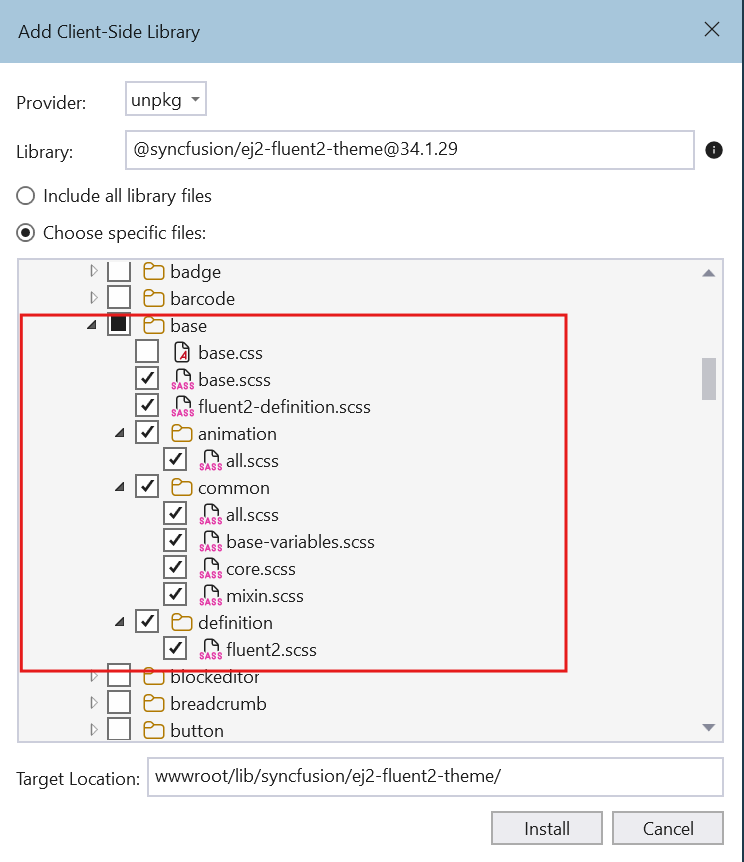Click the base-variables.scss SASS icon
744x862 pixels.
[211, 541]
